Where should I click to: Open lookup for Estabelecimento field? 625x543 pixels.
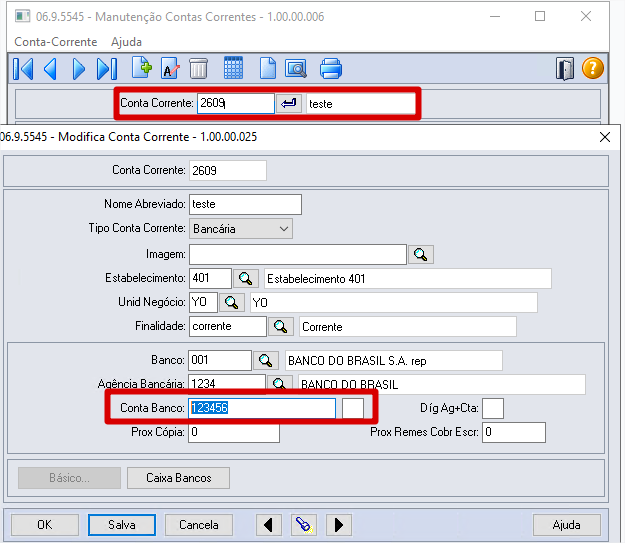click(245, 278)
